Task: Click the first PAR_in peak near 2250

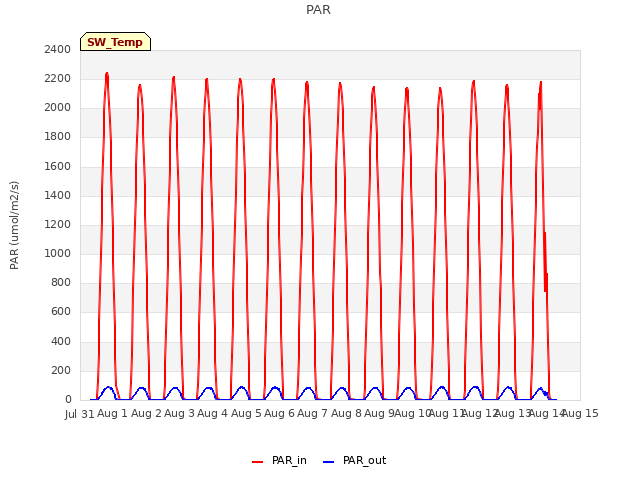Action: (x=107, y=74)
